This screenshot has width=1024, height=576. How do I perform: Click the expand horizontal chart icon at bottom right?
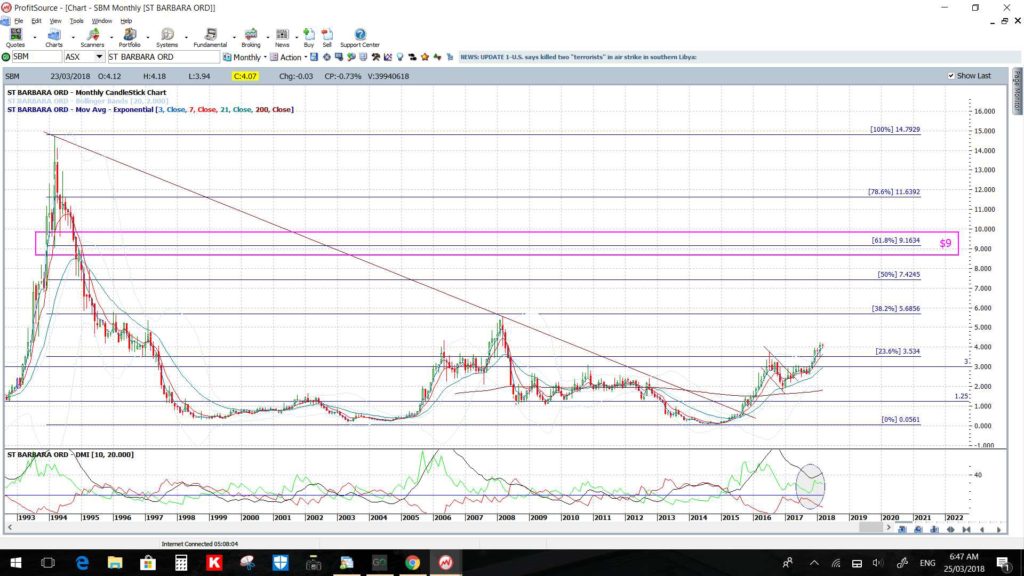(x=951, y=530)
